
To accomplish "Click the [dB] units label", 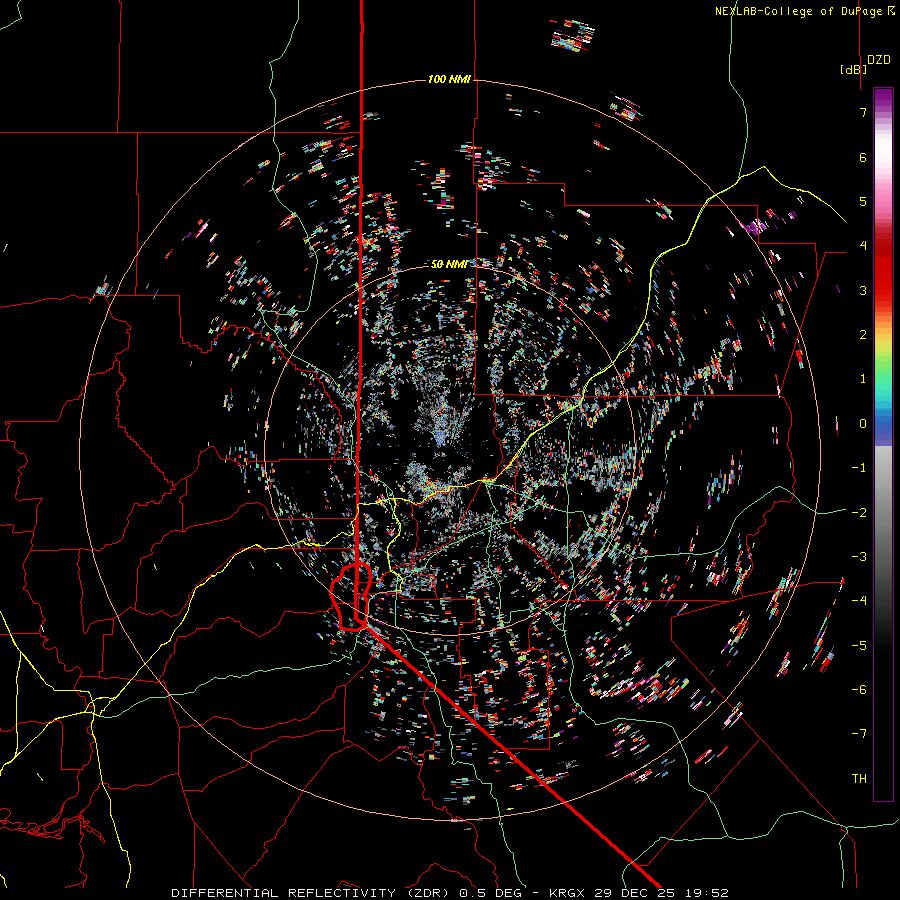I will (854, 69).
